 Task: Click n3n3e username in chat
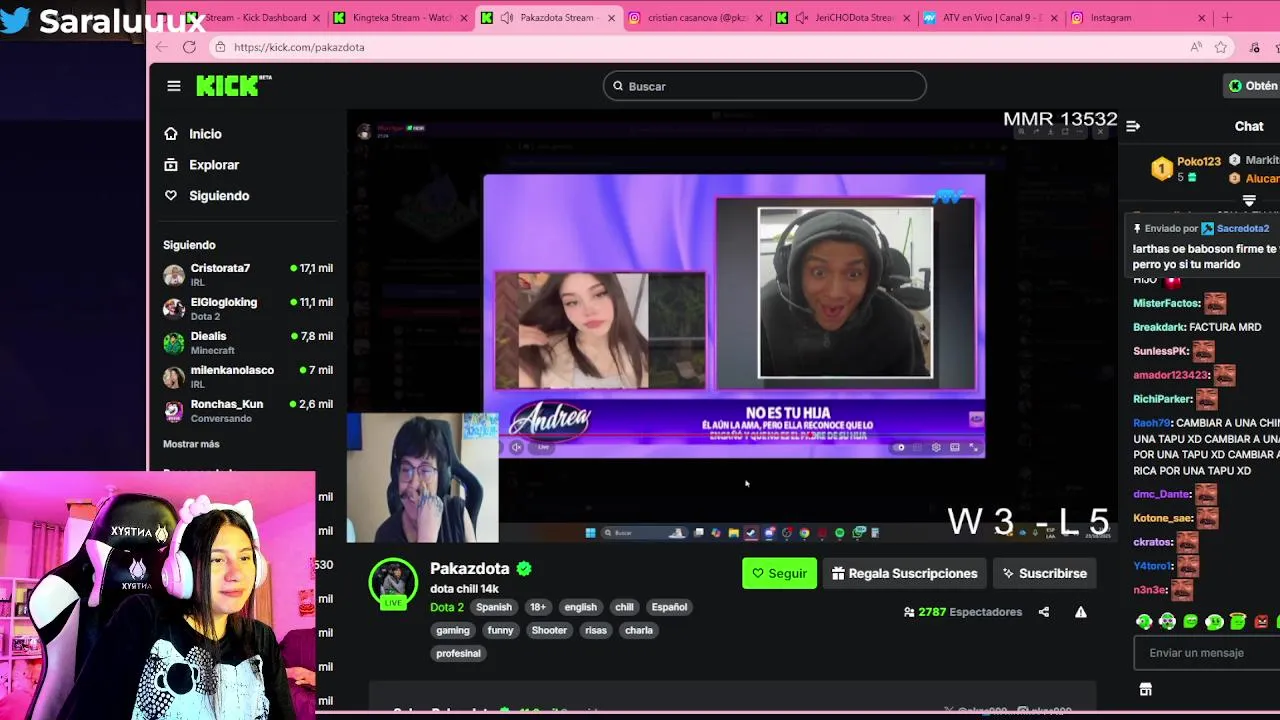coord(1150,590)
